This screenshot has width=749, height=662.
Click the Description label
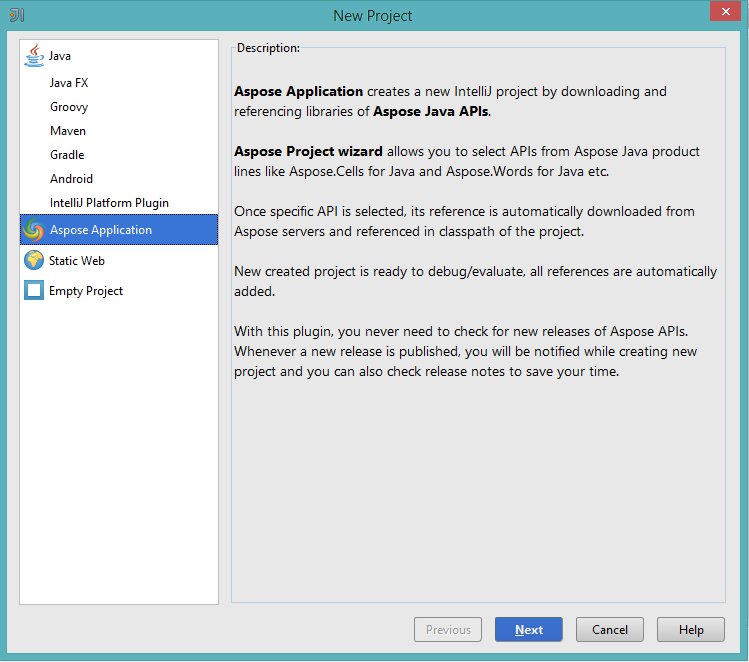click(268, 48)
